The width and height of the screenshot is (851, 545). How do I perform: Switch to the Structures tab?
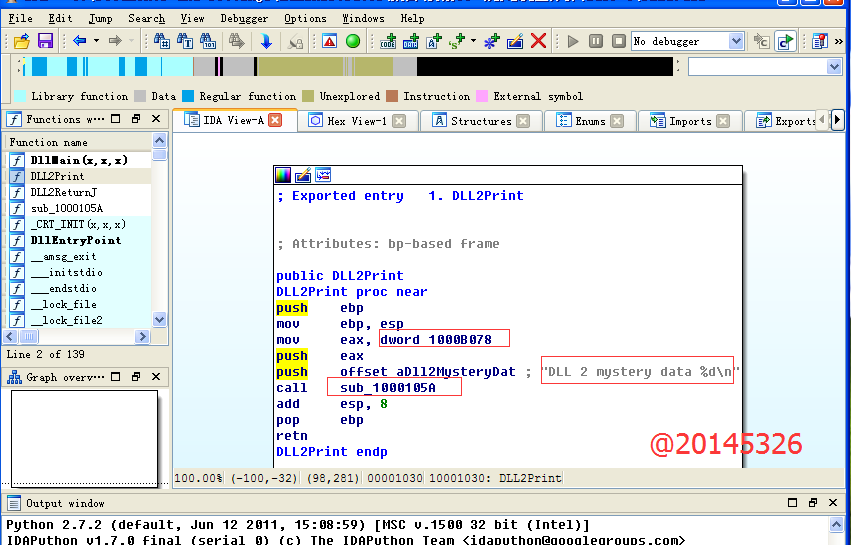[480, 121]
